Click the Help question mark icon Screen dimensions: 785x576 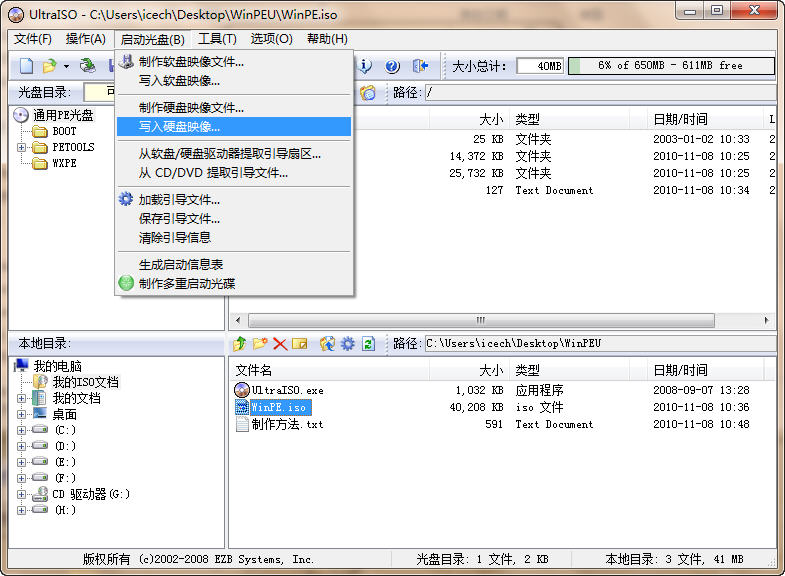pos(392,66)
